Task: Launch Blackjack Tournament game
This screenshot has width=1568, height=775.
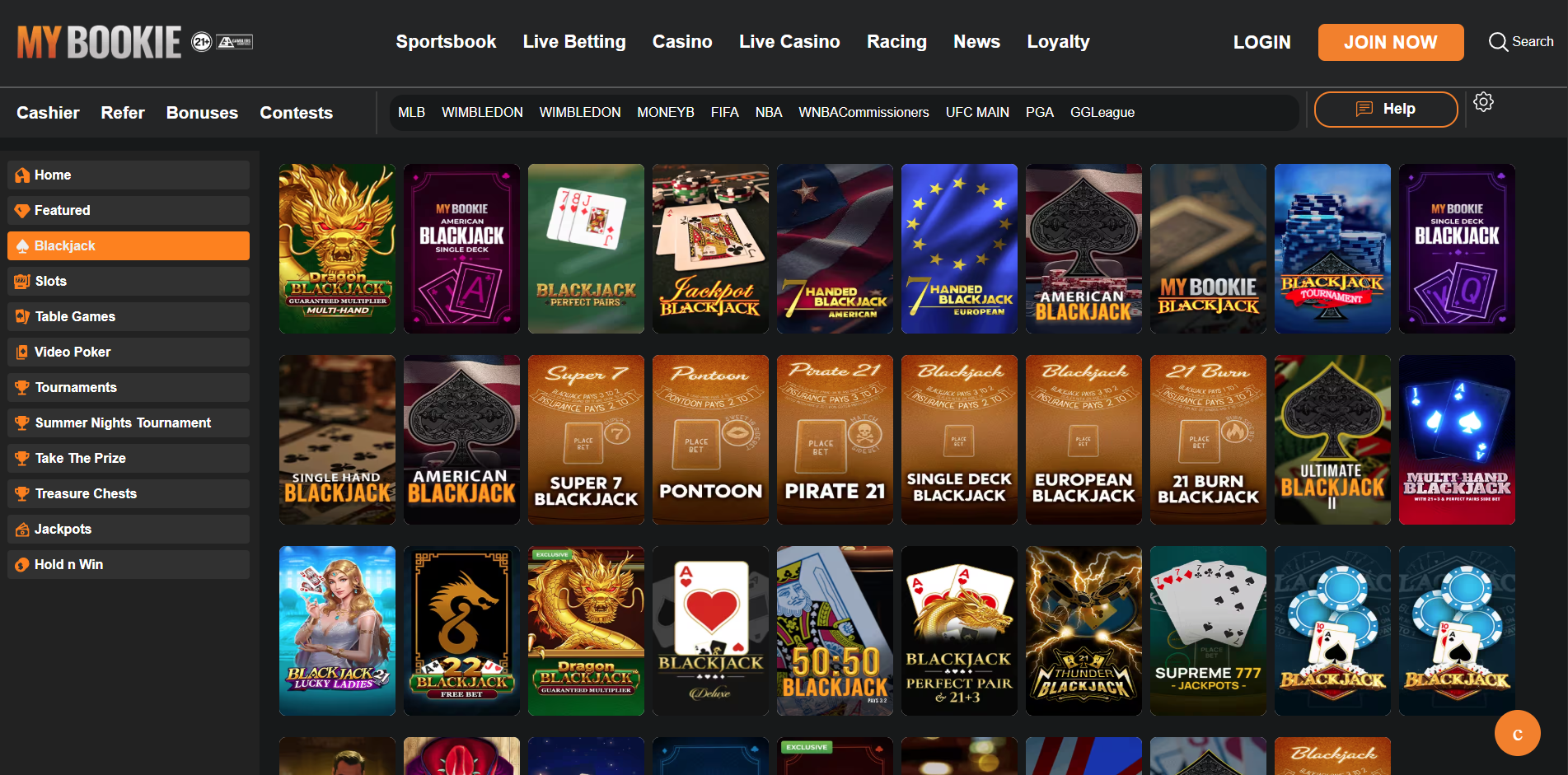Action: 1332,249
